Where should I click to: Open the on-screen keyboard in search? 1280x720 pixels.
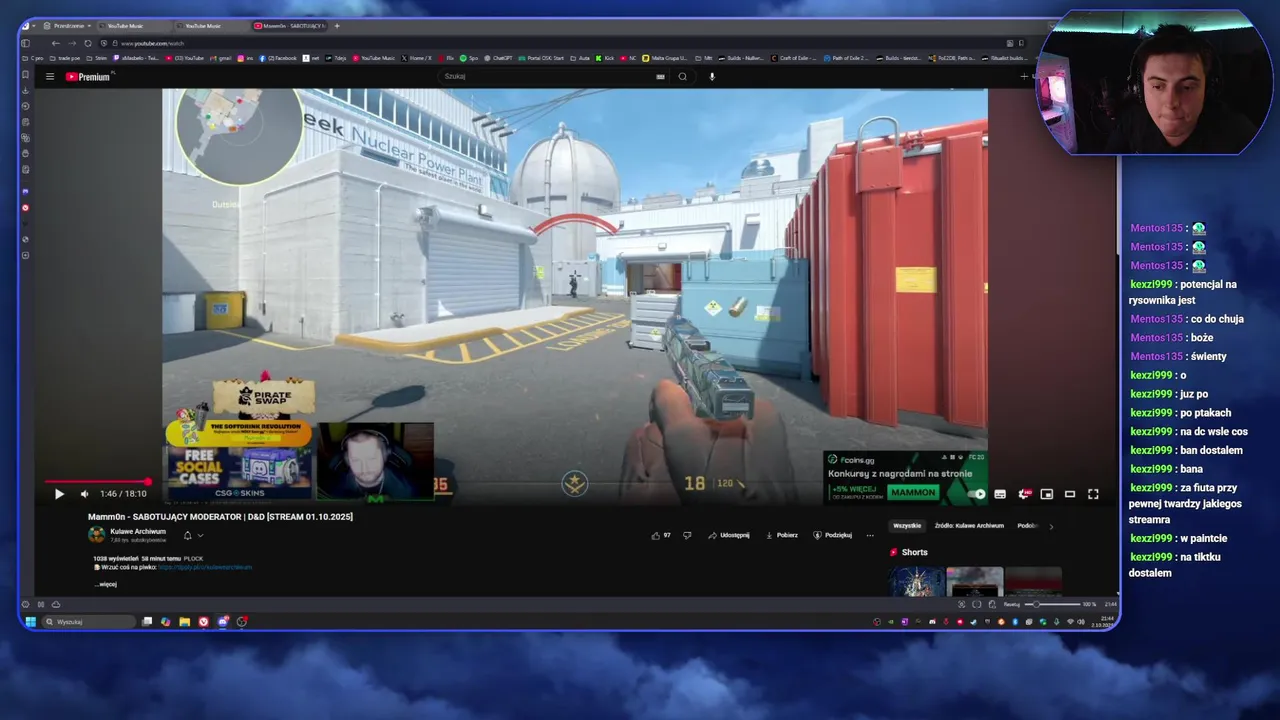tap(660, 76)
